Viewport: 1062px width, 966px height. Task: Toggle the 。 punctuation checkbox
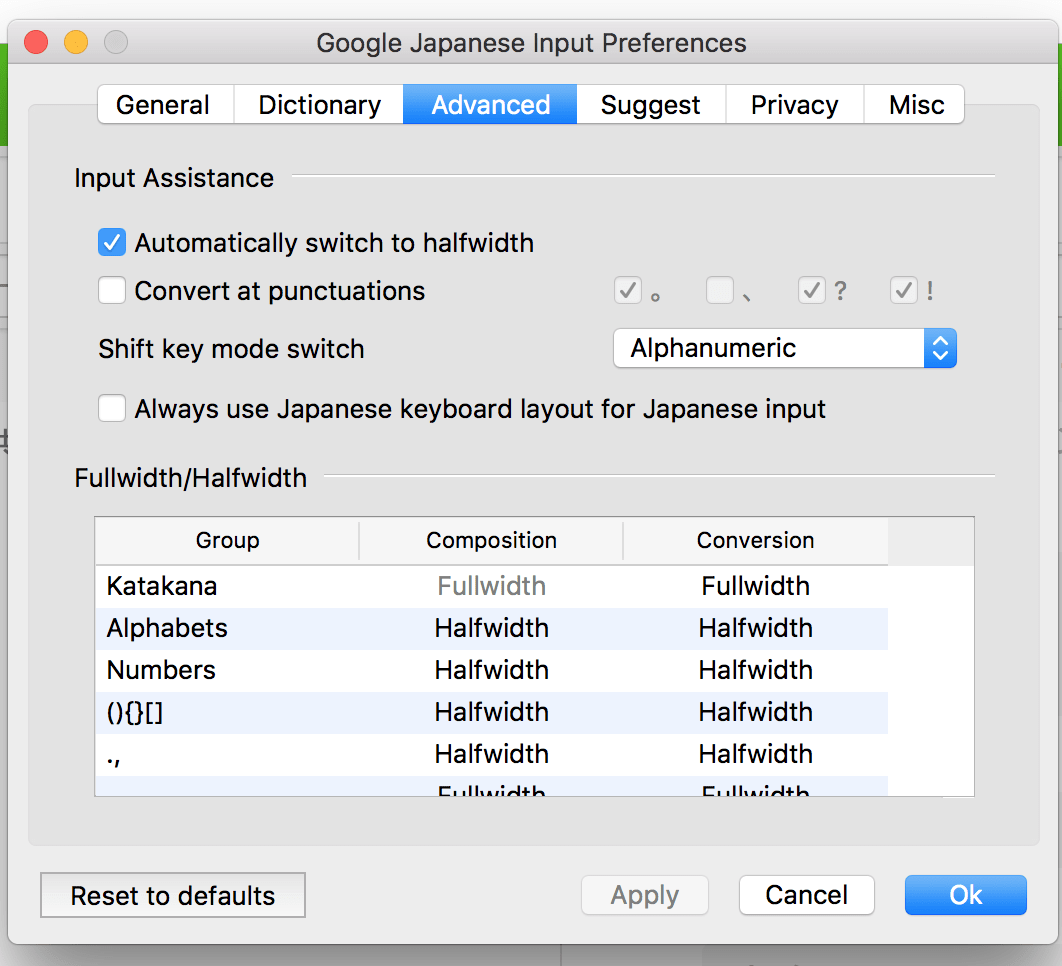coord(628,291)
